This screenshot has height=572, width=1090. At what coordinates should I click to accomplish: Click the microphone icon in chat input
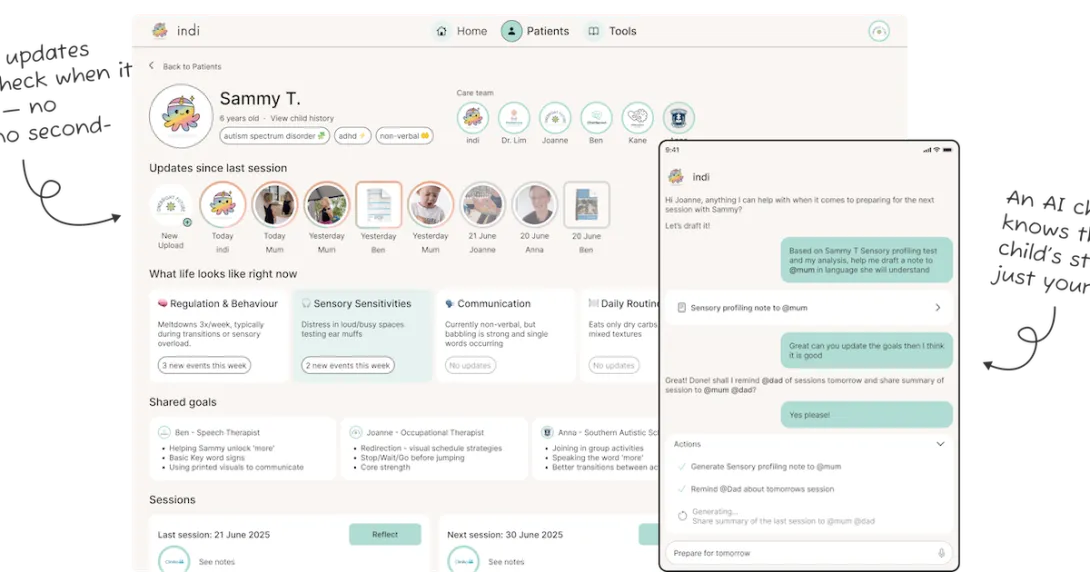point(941,553)
